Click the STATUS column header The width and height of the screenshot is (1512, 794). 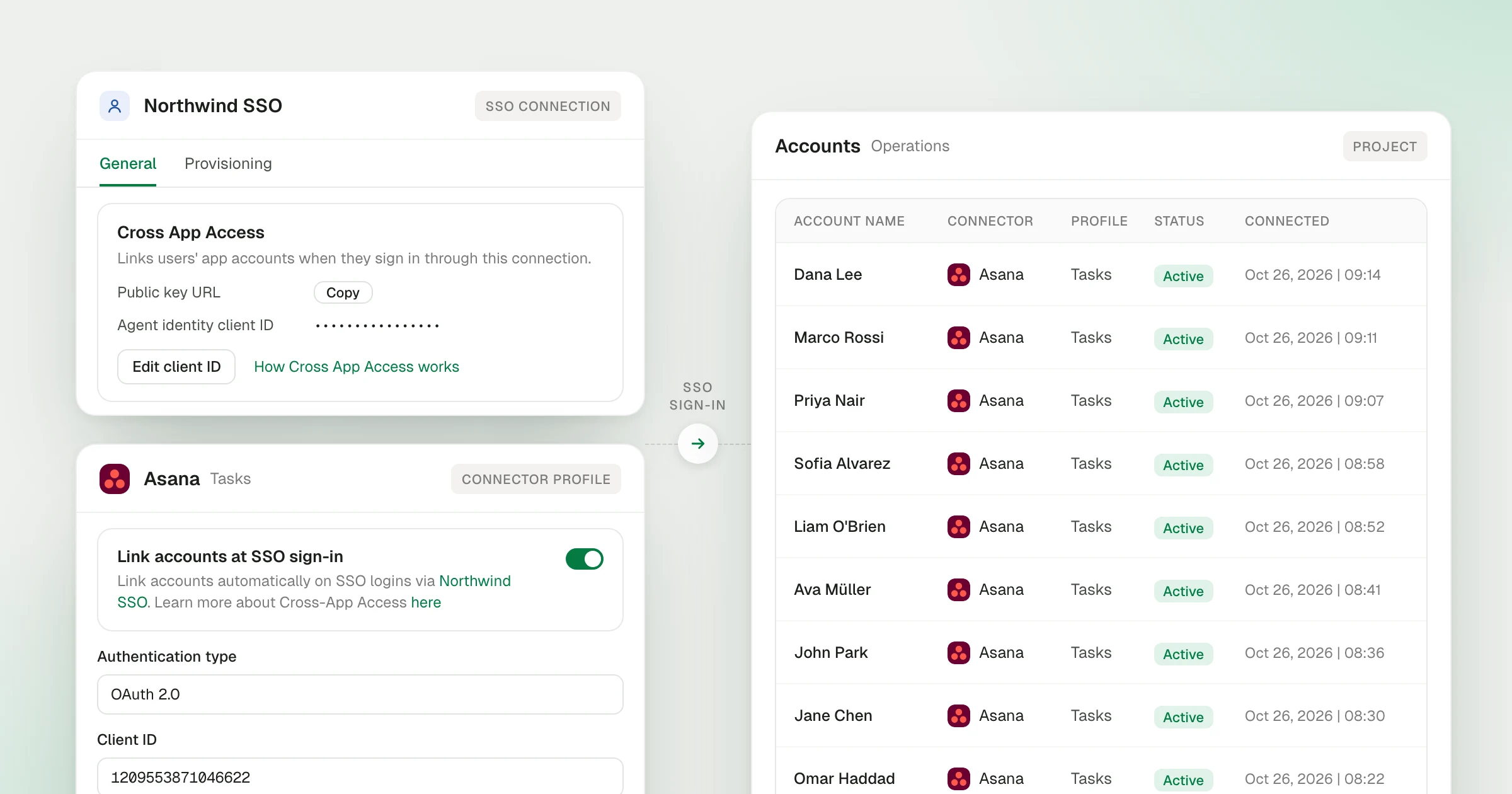(1179, 221)
